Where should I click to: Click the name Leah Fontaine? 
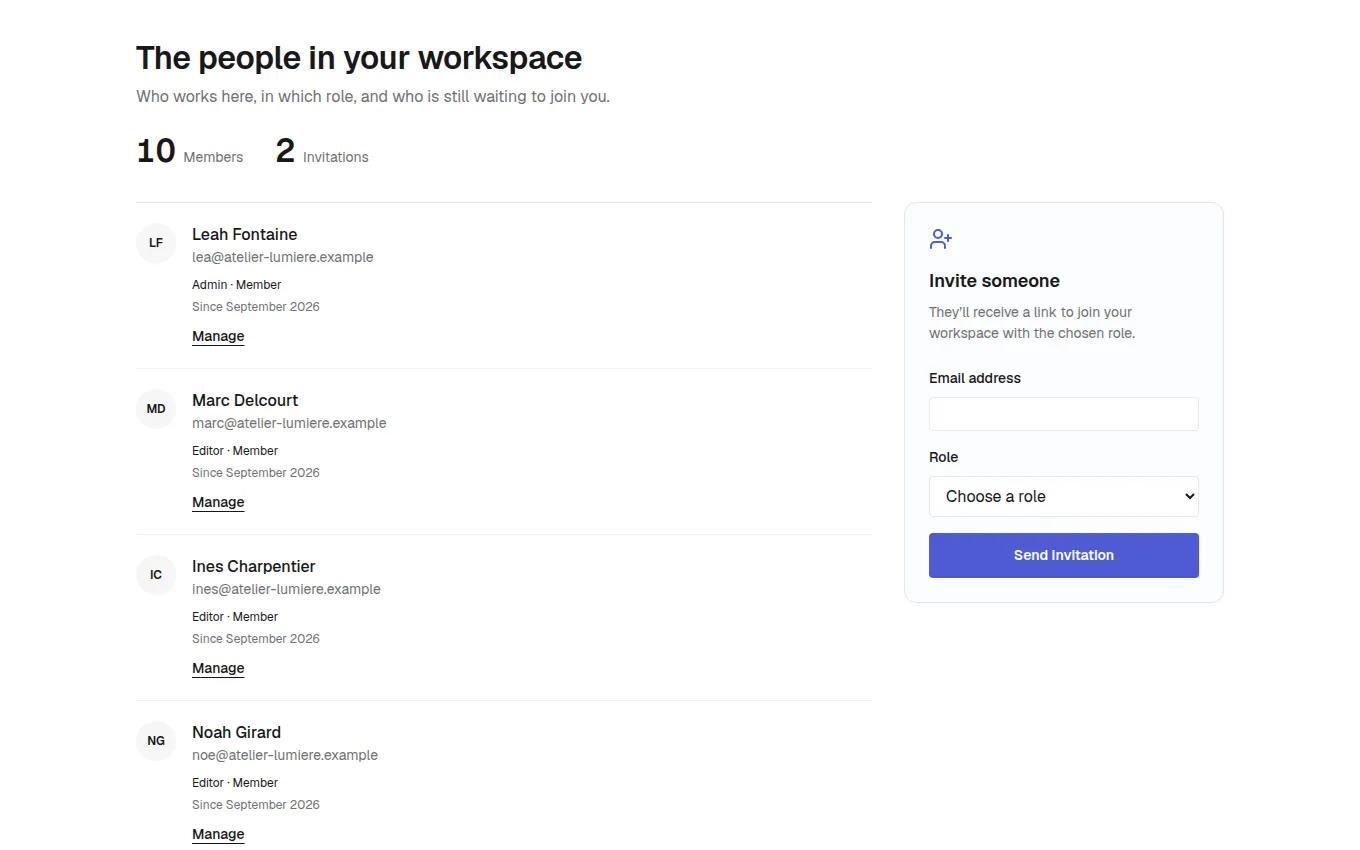[245, 234]
